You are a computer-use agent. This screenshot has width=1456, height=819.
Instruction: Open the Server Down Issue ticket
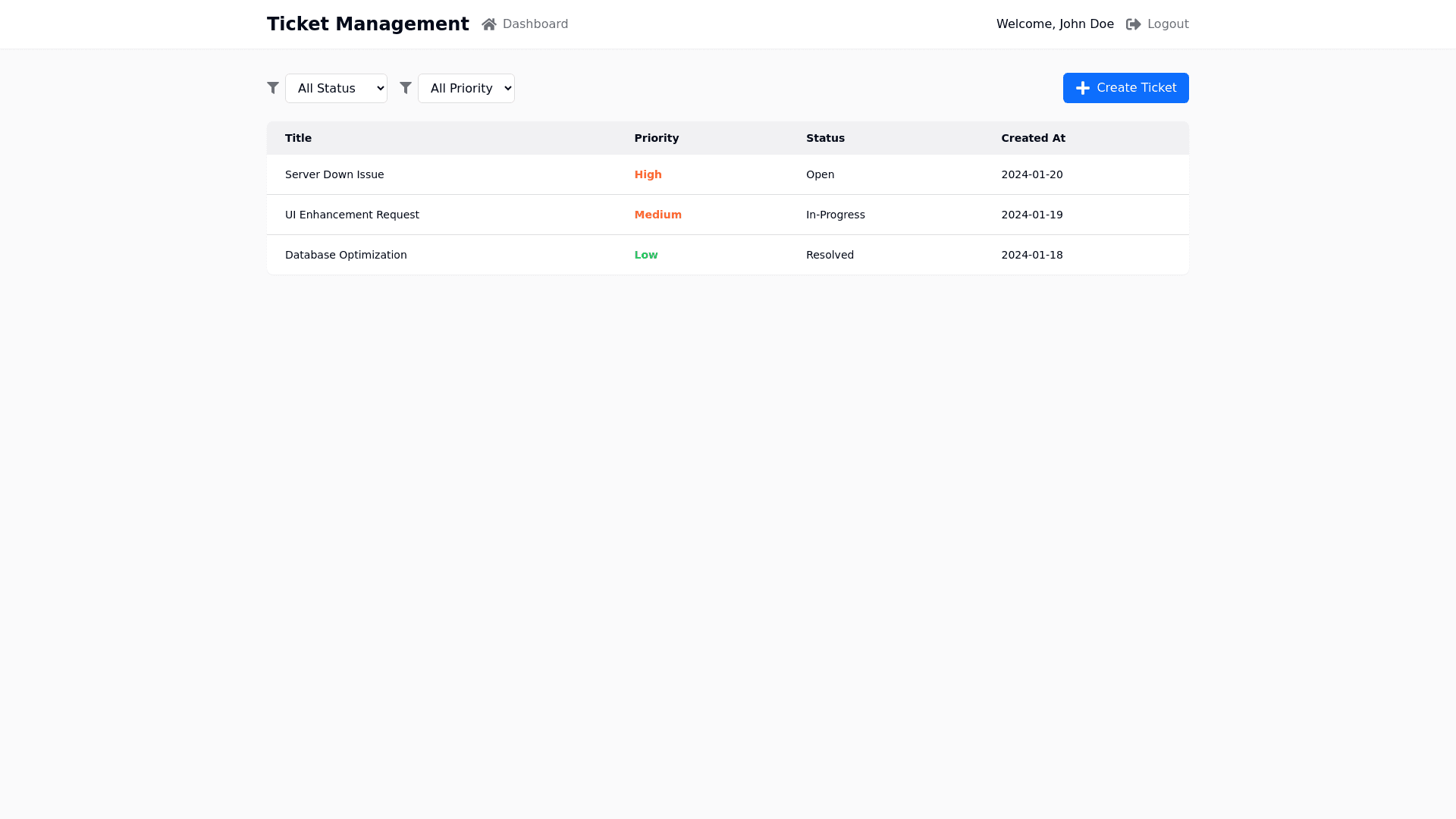tap(334, 174)
